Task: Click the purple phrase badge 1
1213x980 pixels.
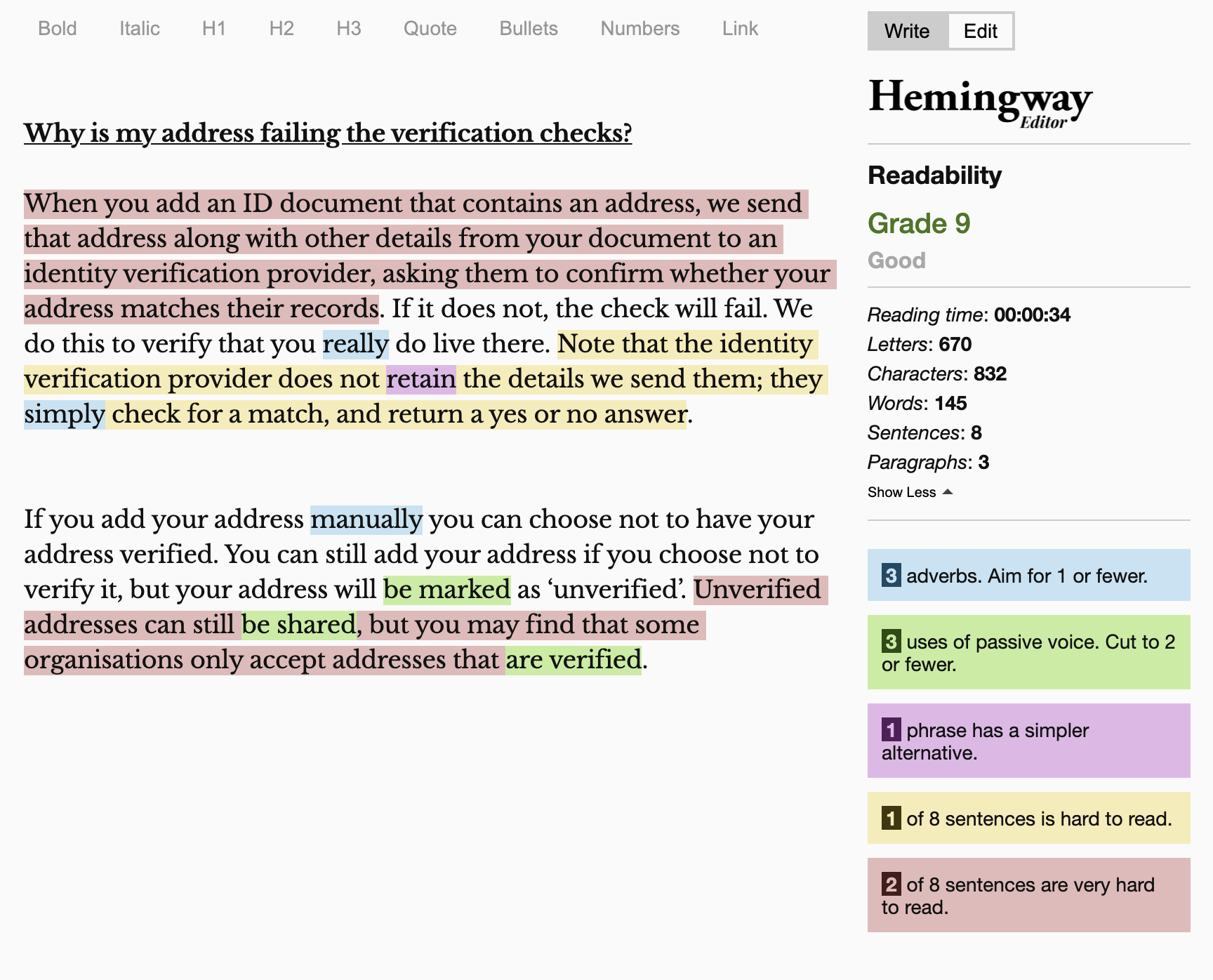Action: [891, 730]
